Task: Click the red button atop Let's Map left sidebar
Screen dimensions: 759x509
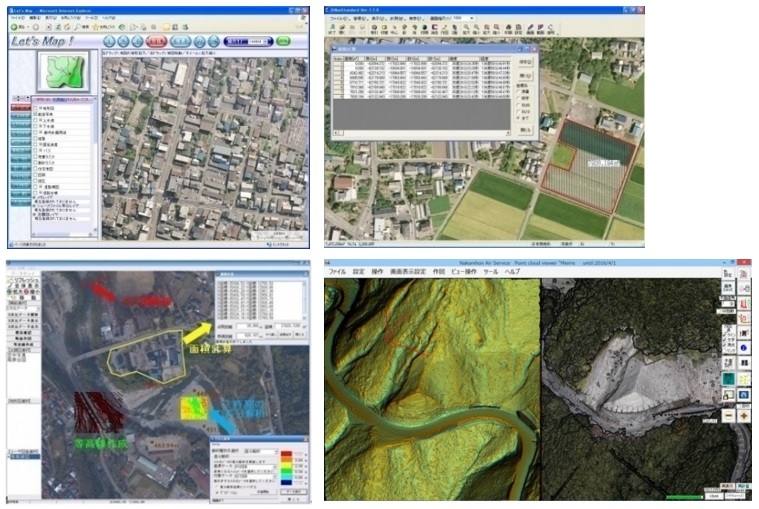Action: tap(20, 107)
